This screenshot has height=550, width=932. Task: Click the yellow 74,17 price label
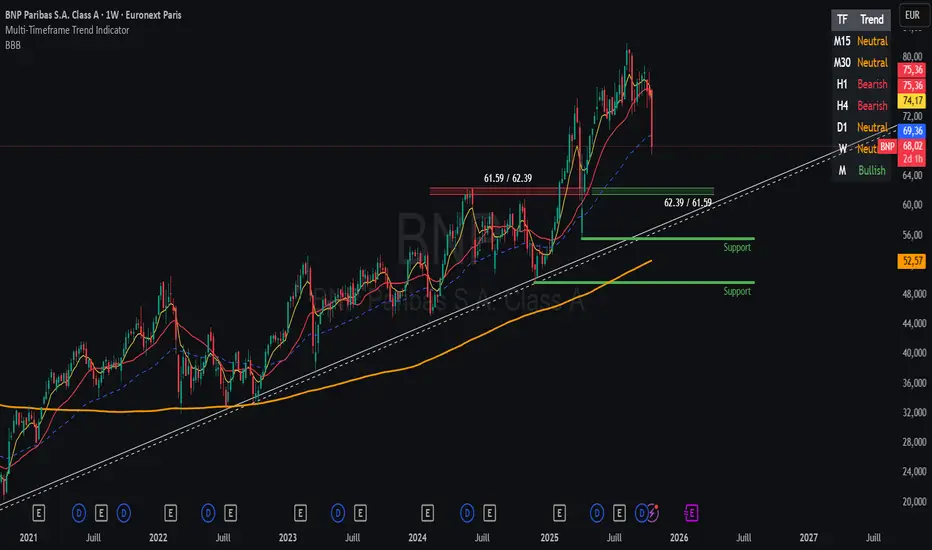912,100
